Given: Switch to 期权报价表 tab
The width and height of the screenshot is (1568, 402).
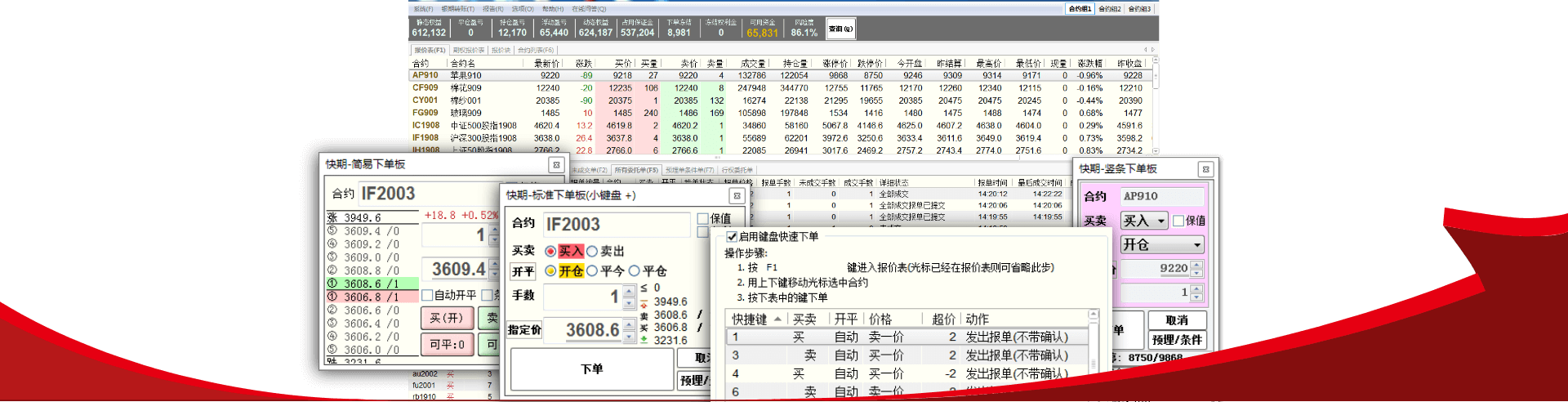Looking at the screenshot, I should (x=469, y=51).
